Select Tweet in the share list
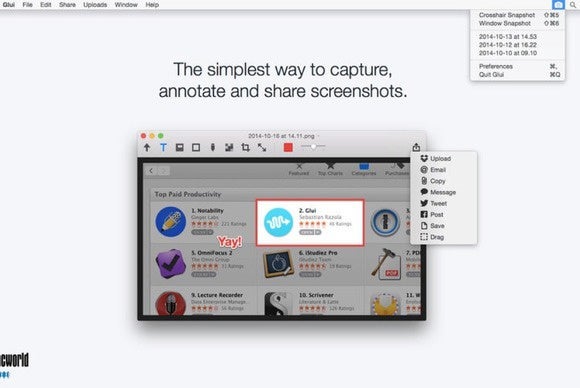This screenshot has height=388, width=580. pos(434,203)
